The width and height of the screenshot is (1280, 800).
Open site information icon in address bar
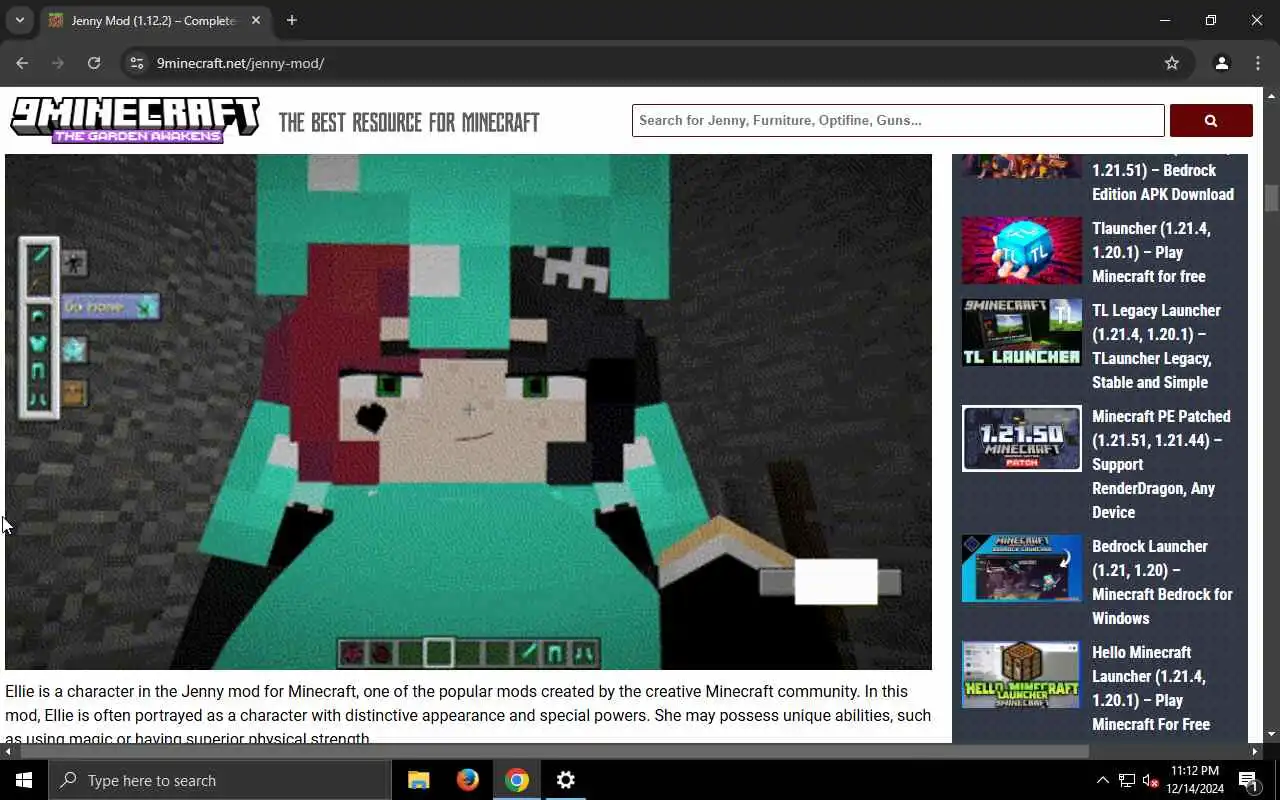137,63
